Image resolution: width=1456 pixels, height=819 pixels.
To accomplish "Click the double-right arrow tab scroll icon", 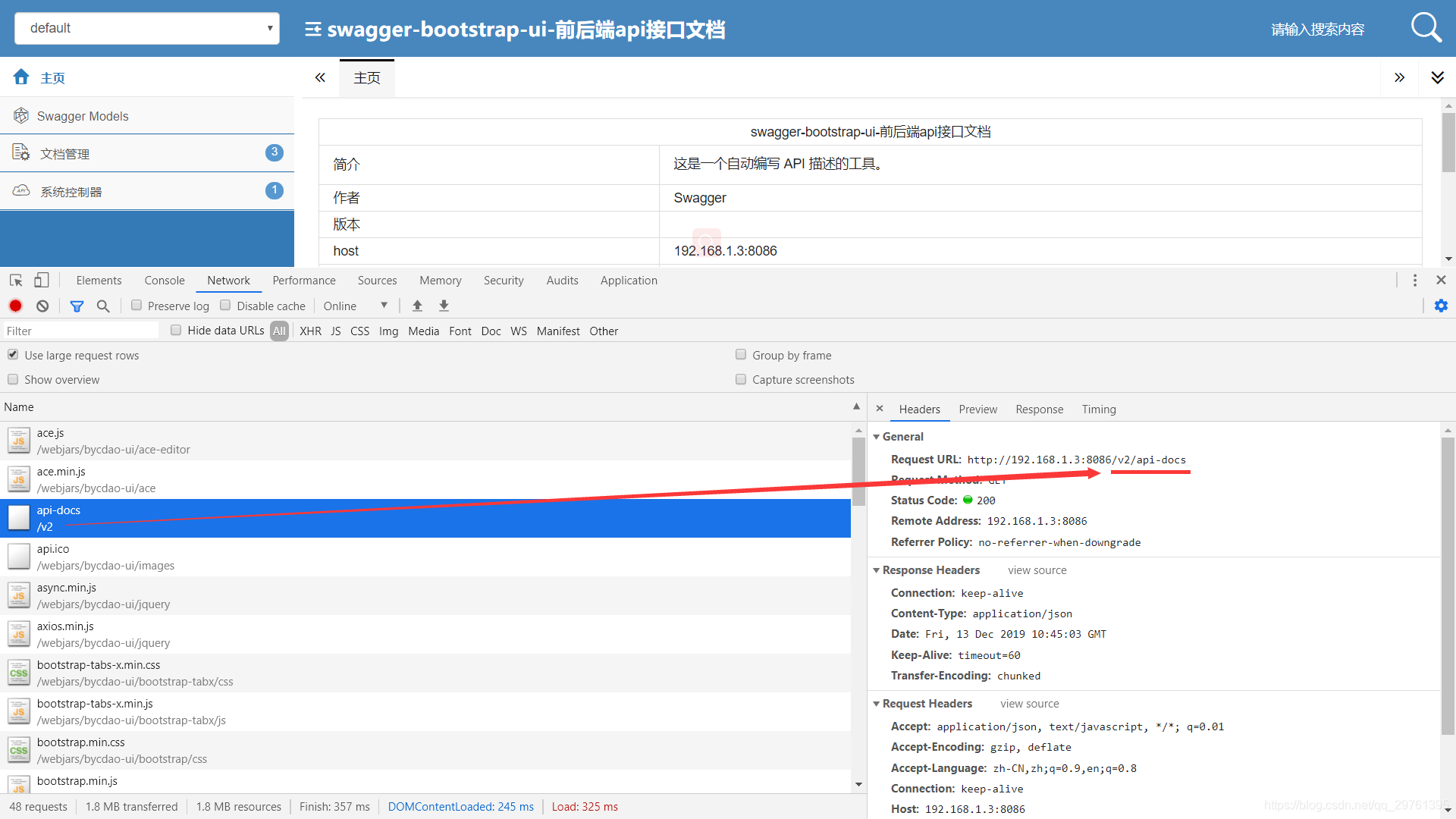I will [1399, 77].
